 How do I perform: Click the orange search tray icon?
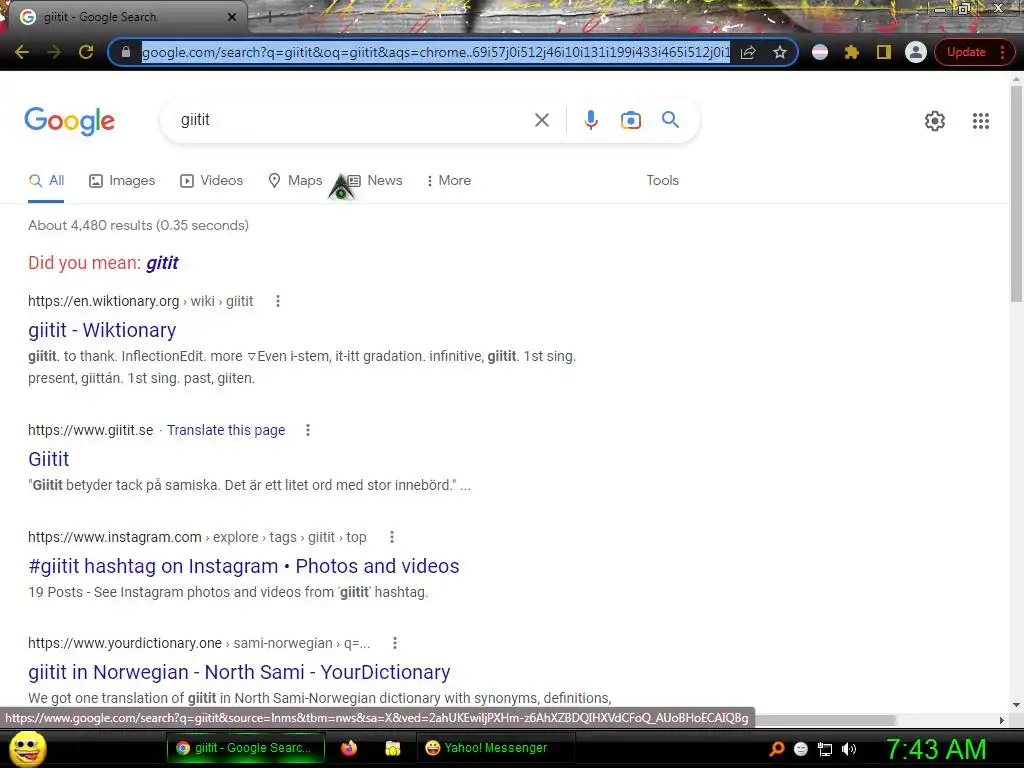(x=776, y=749)
